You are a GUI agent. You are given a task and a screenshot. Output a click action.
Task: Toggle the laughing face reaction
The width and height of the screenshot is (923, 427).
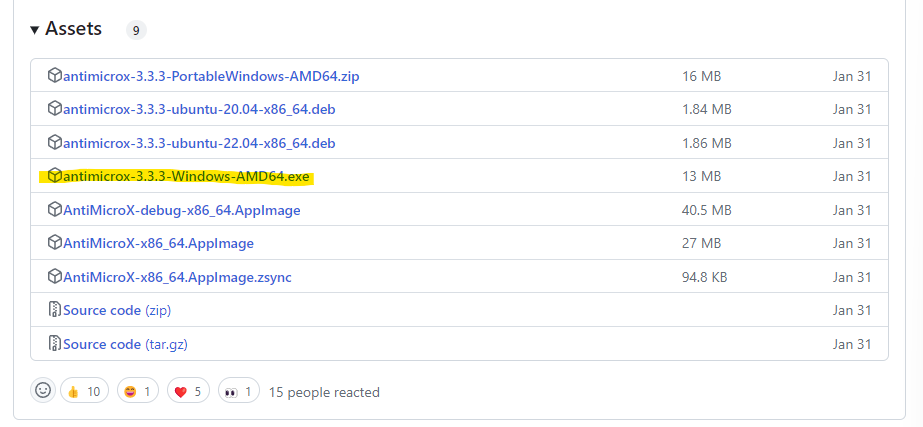(140, 391)
